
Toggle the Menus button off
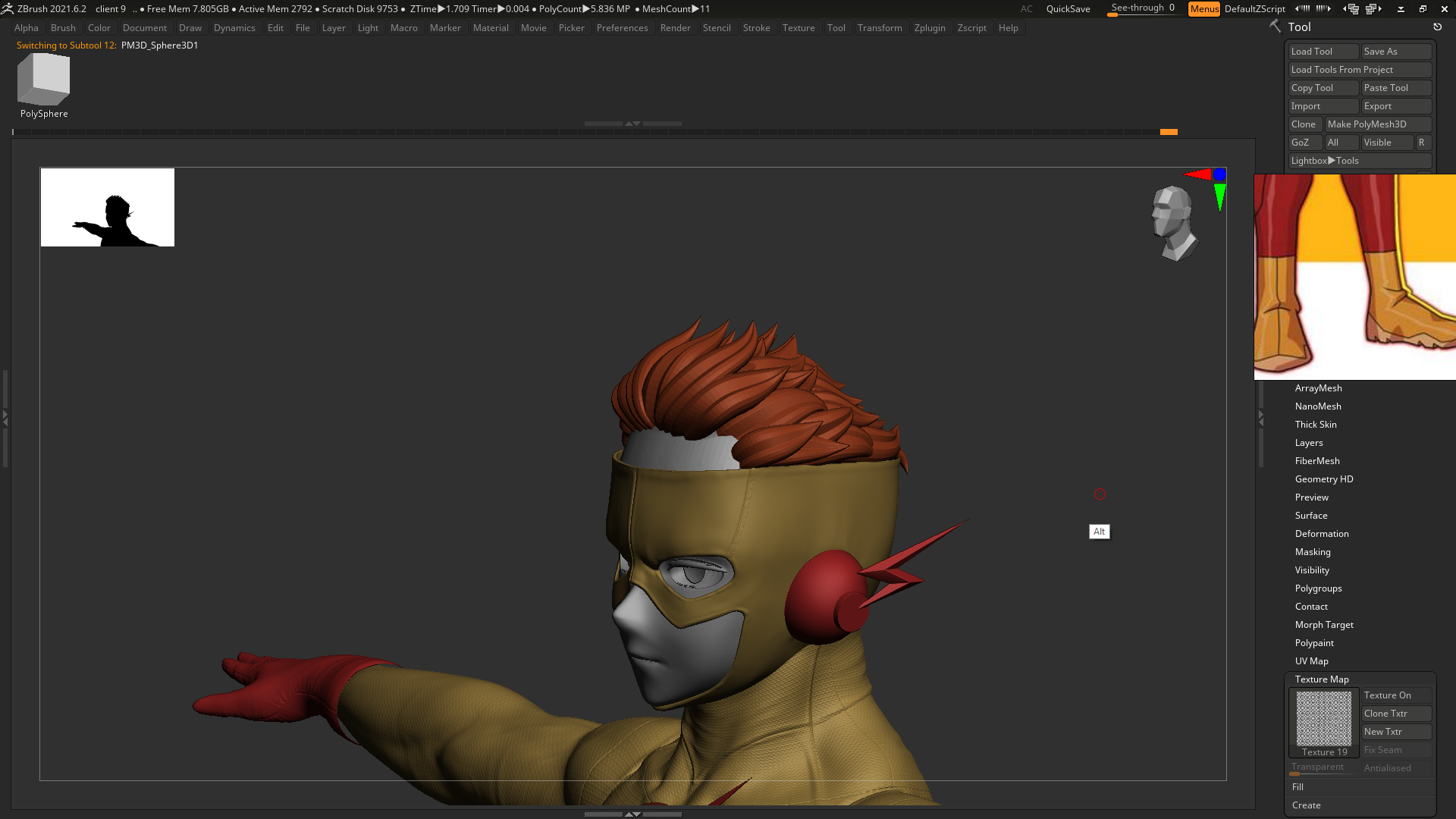1204,9
